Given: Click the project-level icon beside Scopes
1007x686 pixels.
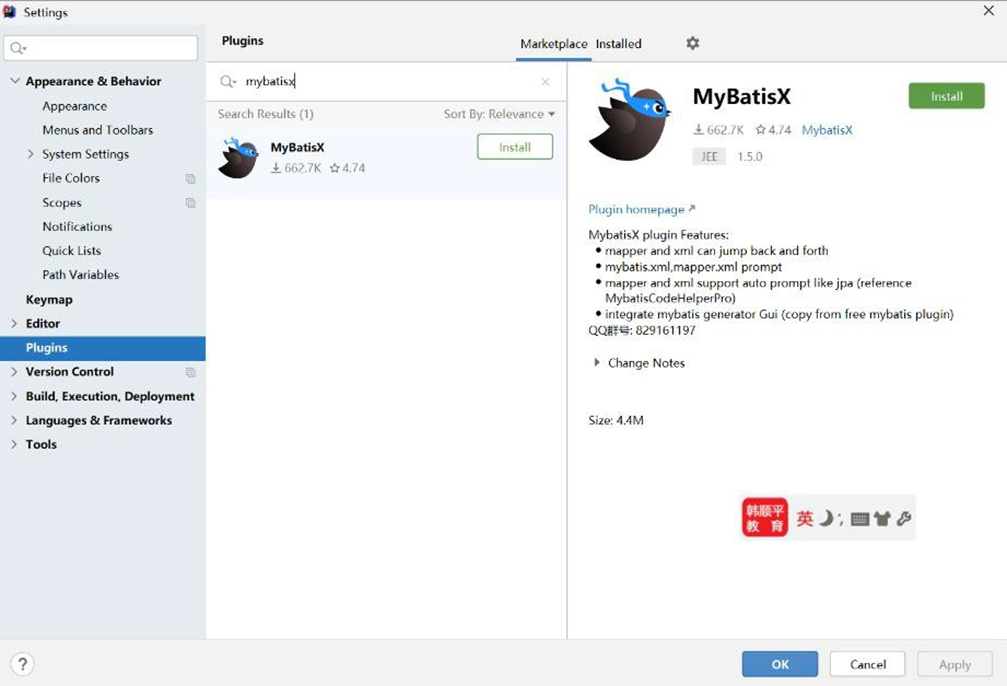Looking at the screenshot, I should (190, 203).
